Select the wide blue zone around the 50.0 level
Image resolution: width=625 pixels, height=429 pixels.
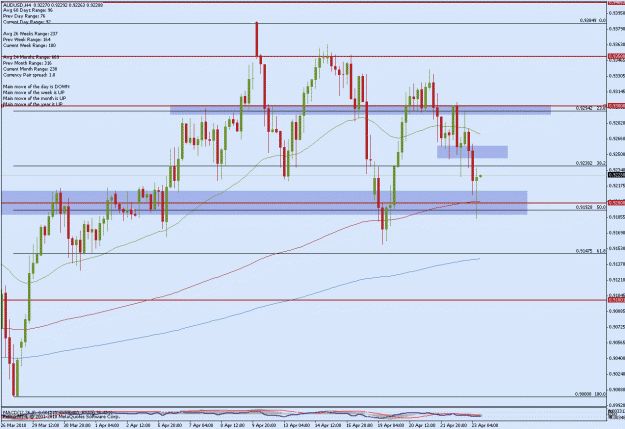(x=264, y=203)
